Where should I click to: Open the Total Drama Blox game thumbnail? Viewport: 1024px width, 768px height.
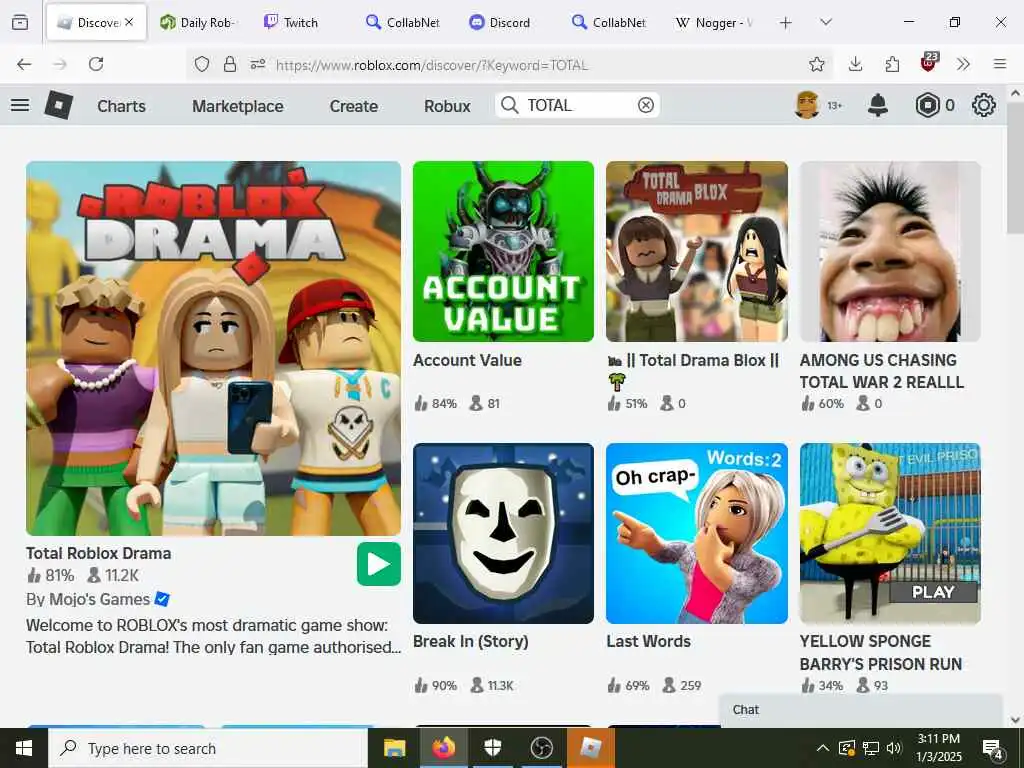(x=697, y=251)
